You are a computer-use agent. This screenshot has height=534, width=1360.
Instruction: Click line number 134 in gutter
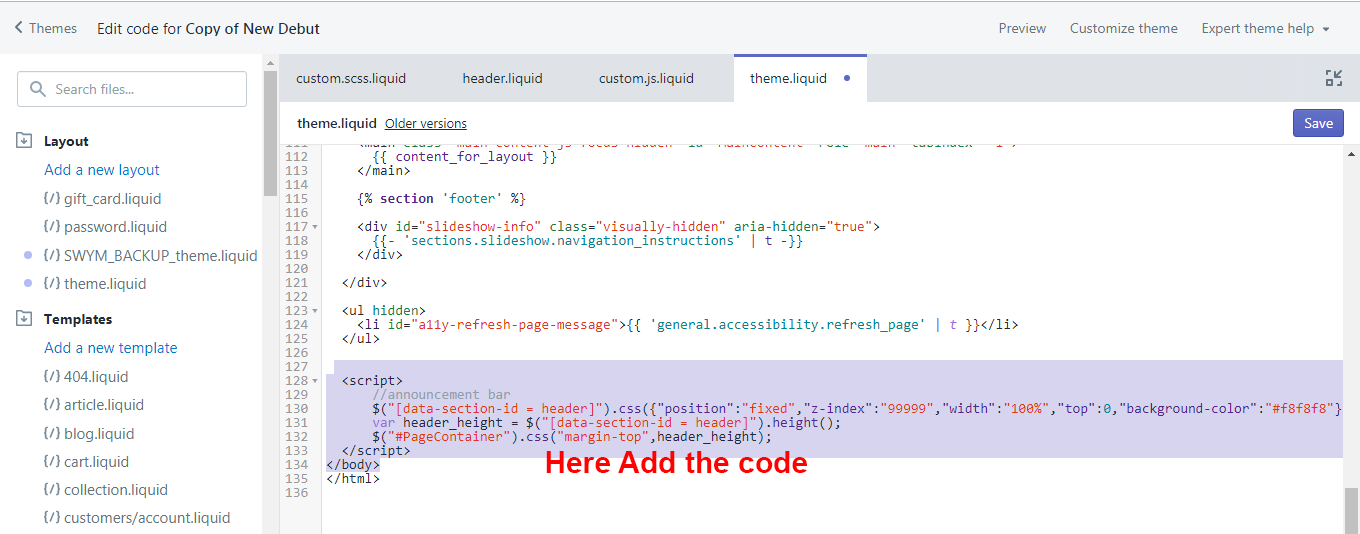[296, 465]
